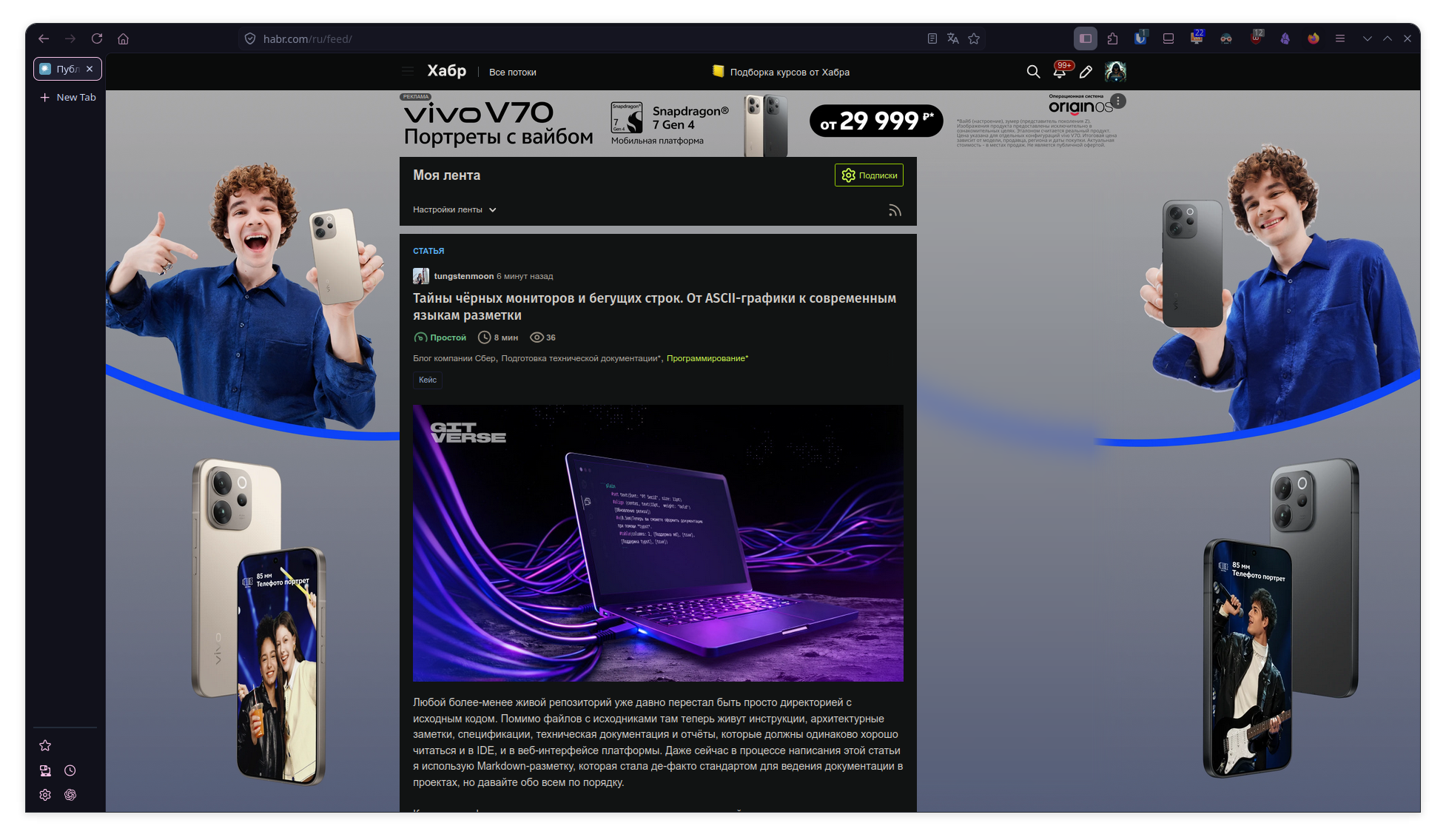This screenshot has height=840, width=1446.
Task: Open synced tabs icon in sidebar
Action: 45,770
